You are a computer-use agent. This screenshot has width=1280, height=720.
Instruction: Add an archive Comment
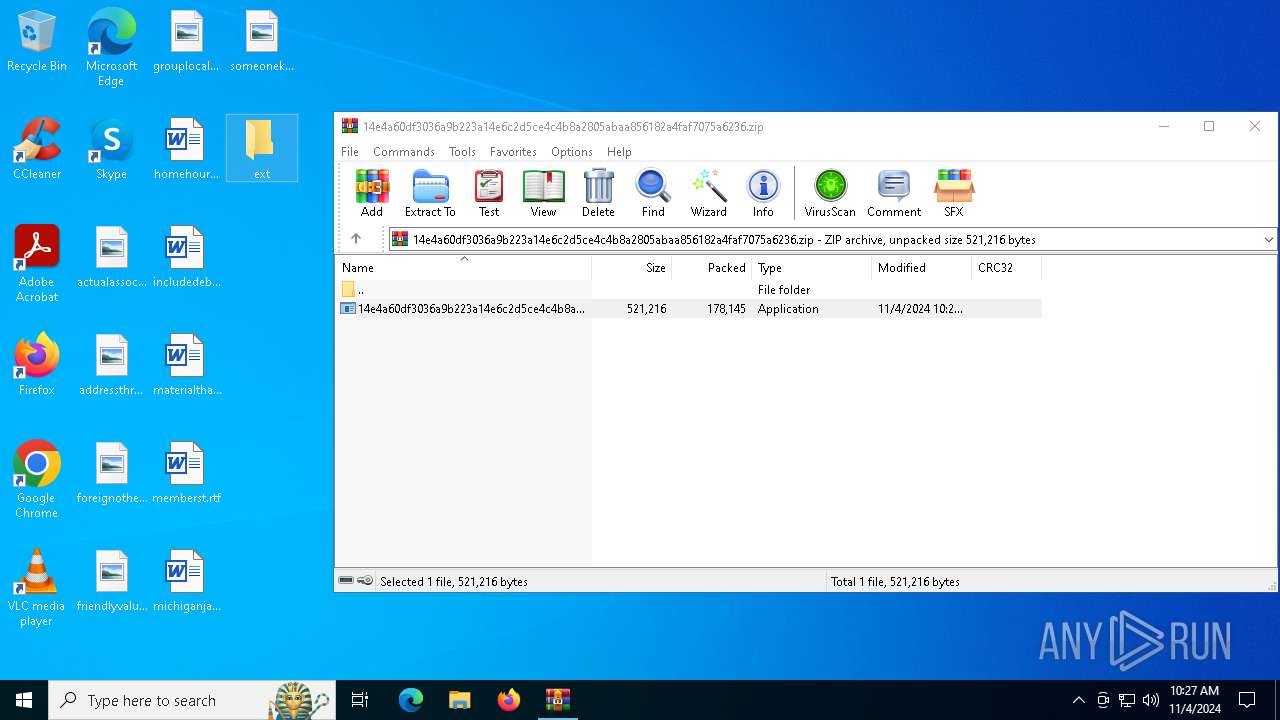coord(894,193)
